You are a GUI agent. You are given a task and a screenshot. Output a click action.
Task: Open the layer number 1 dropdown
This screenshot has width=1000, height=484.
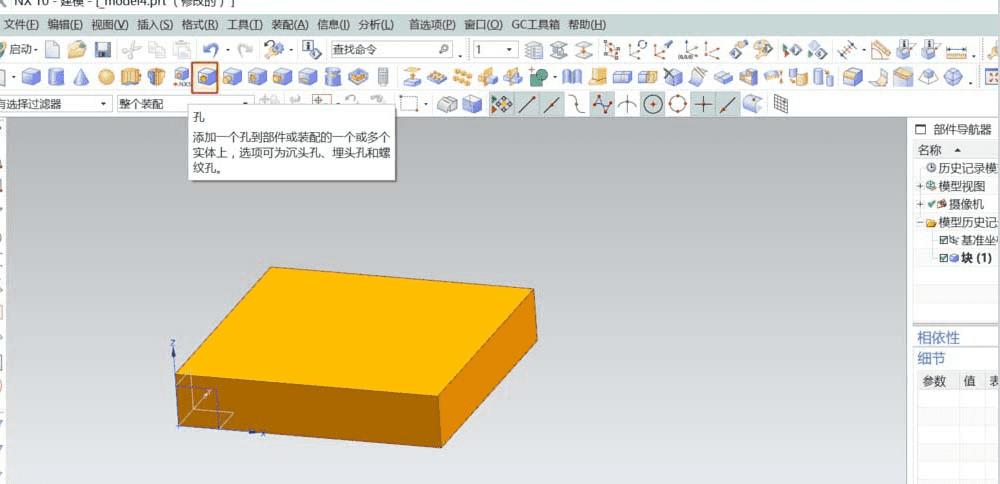[x=511, y=49]
